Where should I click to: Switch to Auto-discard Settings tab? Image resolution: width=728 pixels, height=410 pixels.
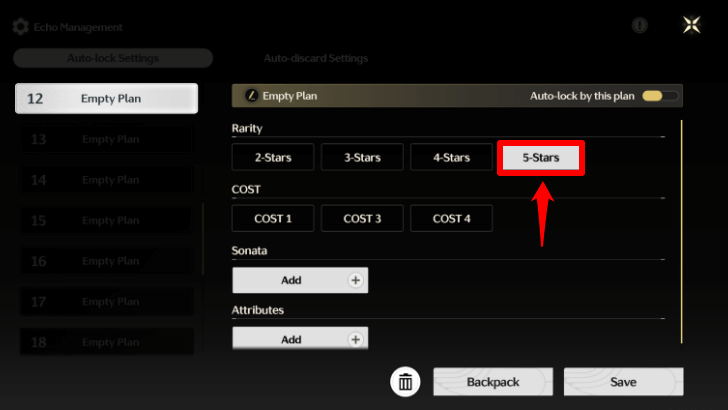click(x=315, y=58)
